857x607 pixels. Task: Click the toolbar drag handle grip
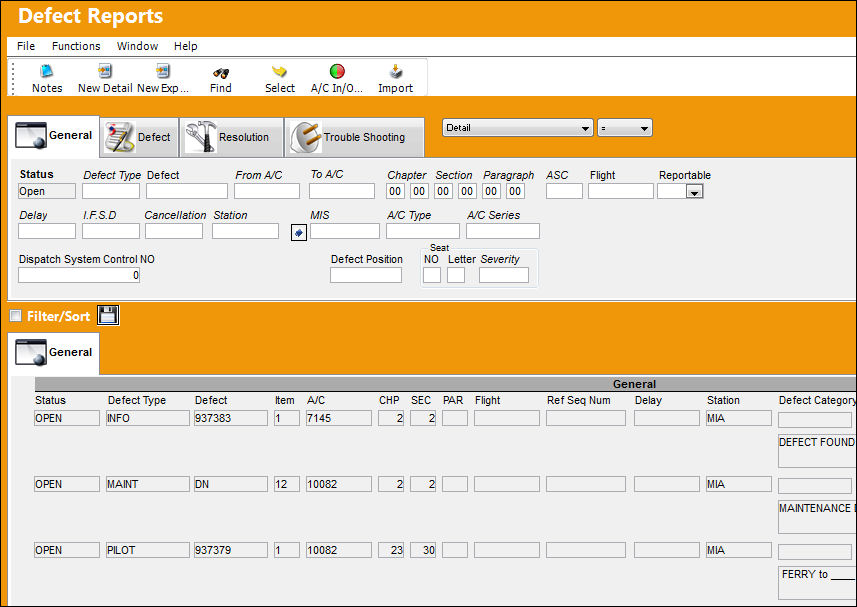click(13, 78)
